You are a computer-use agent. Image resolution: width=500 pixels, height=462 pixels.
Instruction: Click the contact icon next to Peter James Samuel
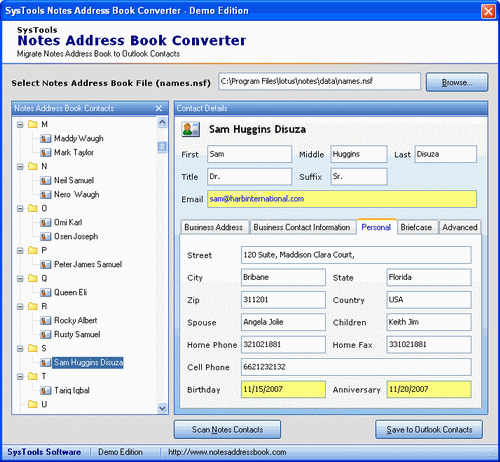pyautogui.click(x=45, y=264)
